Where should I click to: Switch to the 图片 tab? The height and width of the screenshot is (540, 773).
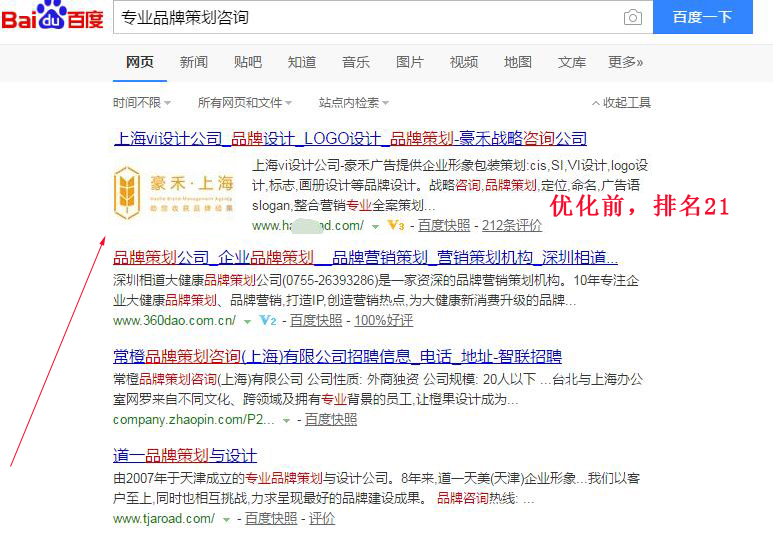410,62
